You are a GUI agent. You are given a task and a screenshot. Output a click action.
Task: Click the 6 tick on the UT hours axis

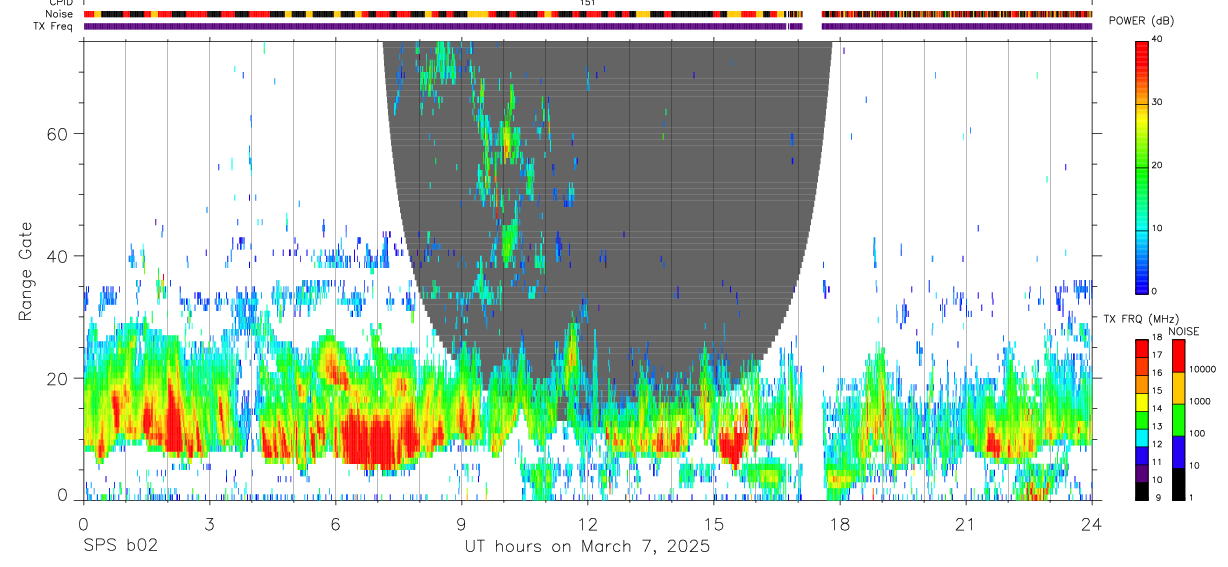(335, 524)
